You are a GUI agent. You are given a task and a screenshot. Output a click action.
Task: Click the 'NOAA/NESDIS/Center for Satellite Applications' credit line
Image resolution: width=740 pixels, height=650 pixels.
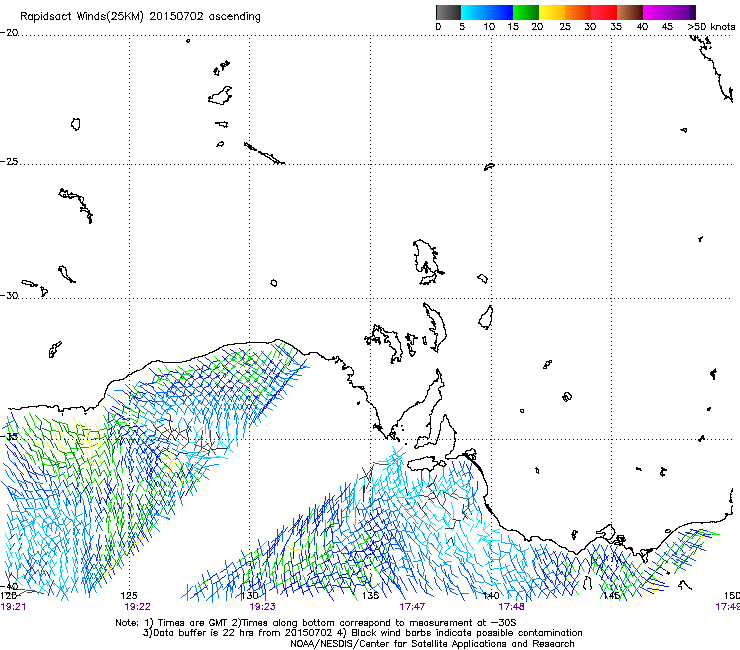point(432,644)
